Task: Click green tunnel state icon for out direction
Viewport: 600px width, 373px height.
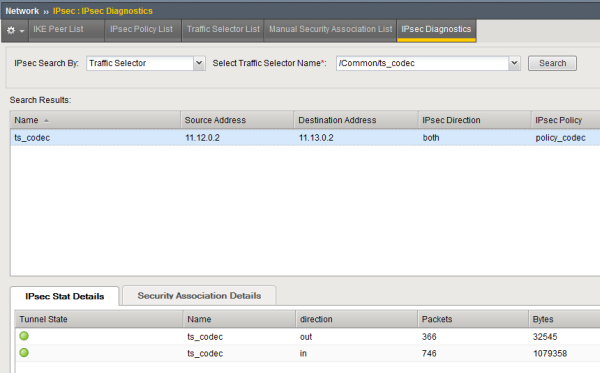Action: (x=24, y=336)
